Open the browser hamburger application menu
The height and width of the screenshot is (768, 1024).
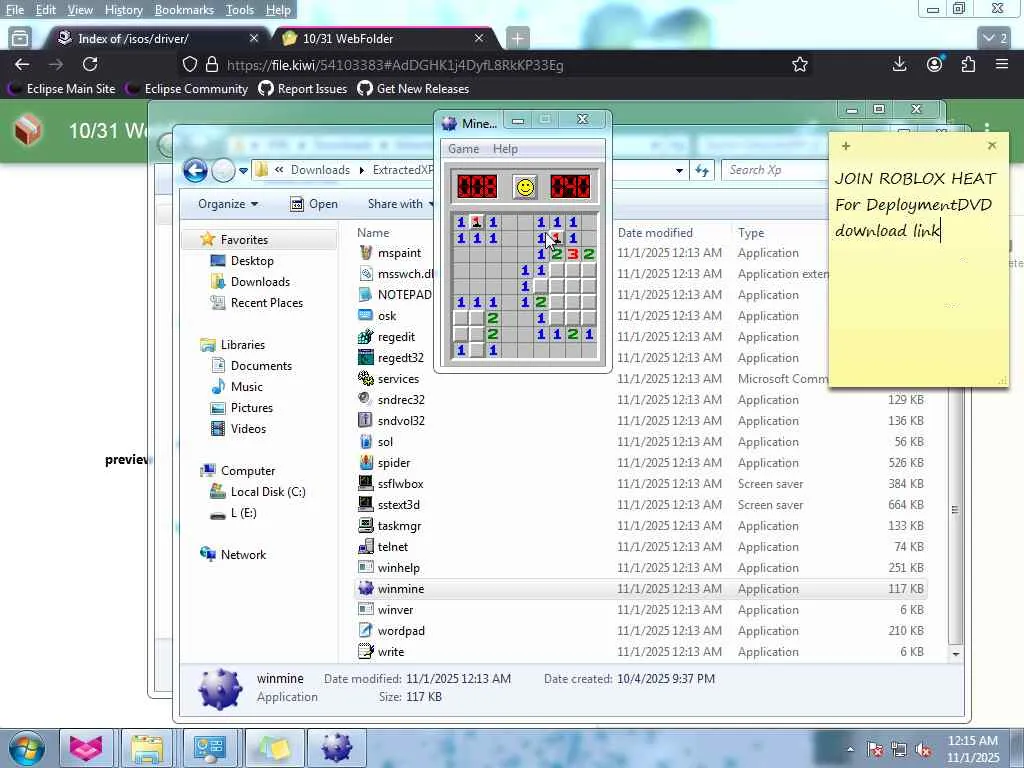tap(1002, 64)
